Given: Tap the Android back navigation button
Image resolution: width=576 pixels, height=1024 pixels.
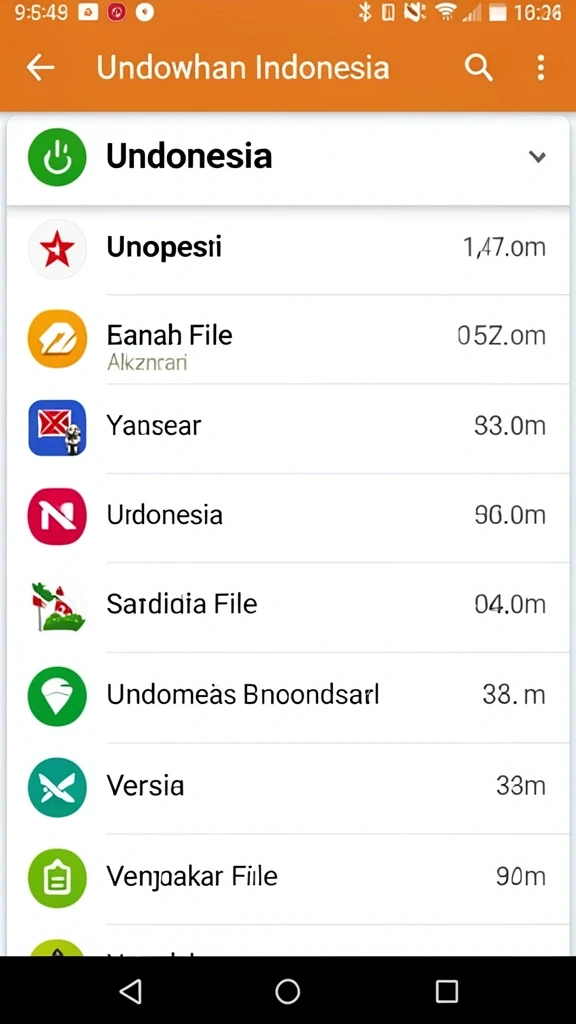Looking at the screenshot, I should 131,991.
